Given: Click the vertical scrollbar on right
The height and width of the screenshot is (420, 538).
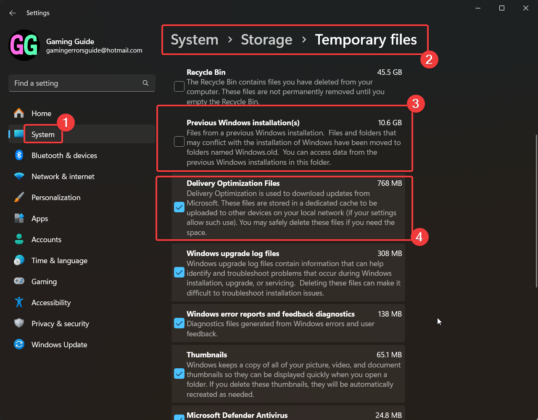Looking at the screenshot, I should (536, 211).
